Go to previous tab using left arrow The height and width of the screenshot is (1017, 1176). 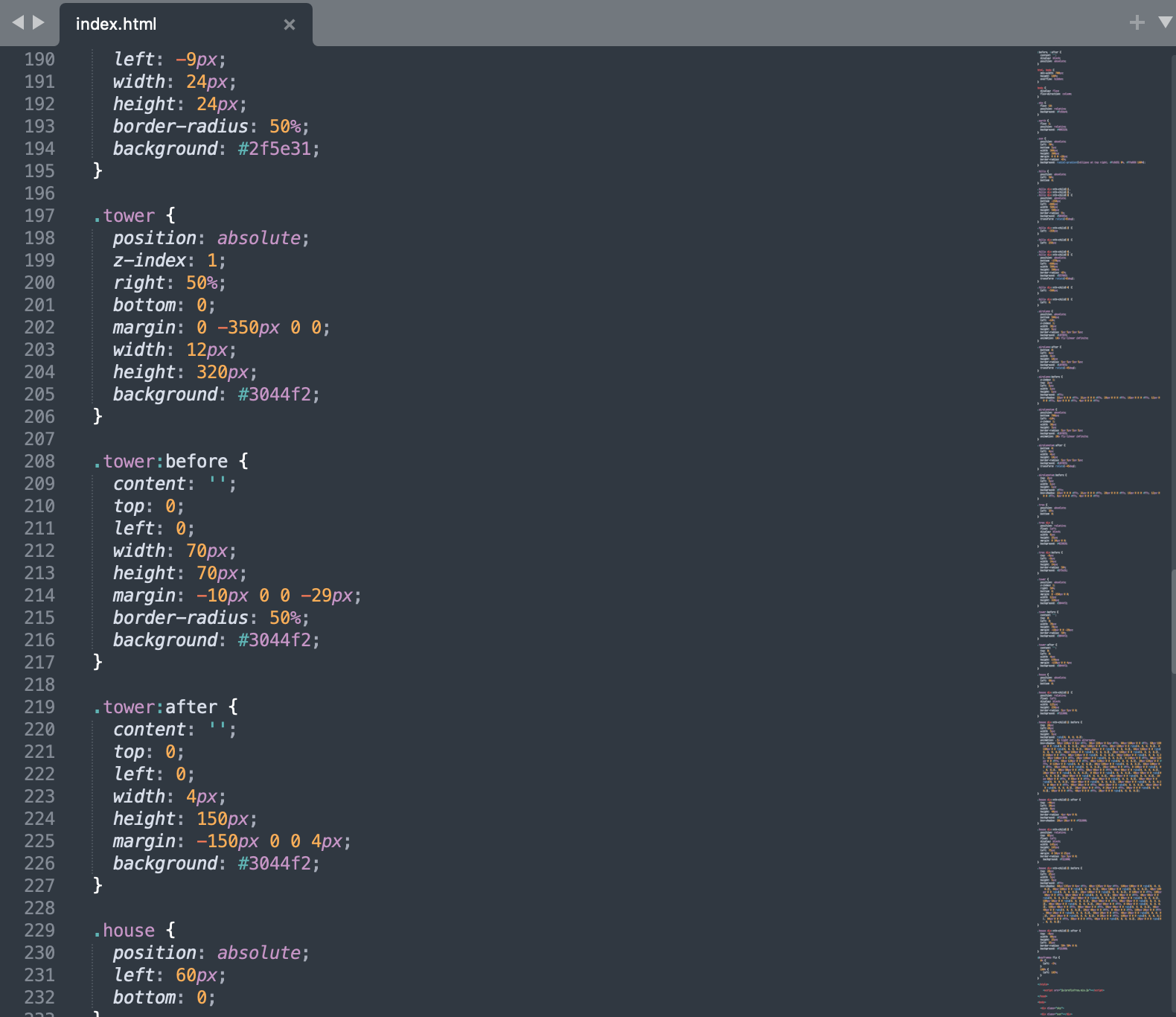[18, 22]
